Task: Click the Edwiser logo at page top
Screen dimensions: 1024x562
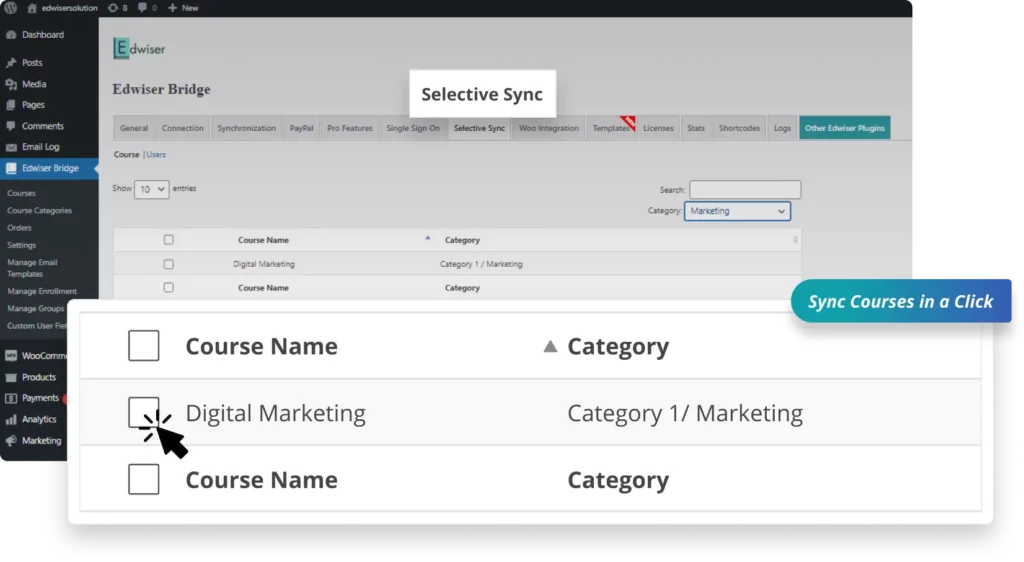Action: click(x=139, y=48)
